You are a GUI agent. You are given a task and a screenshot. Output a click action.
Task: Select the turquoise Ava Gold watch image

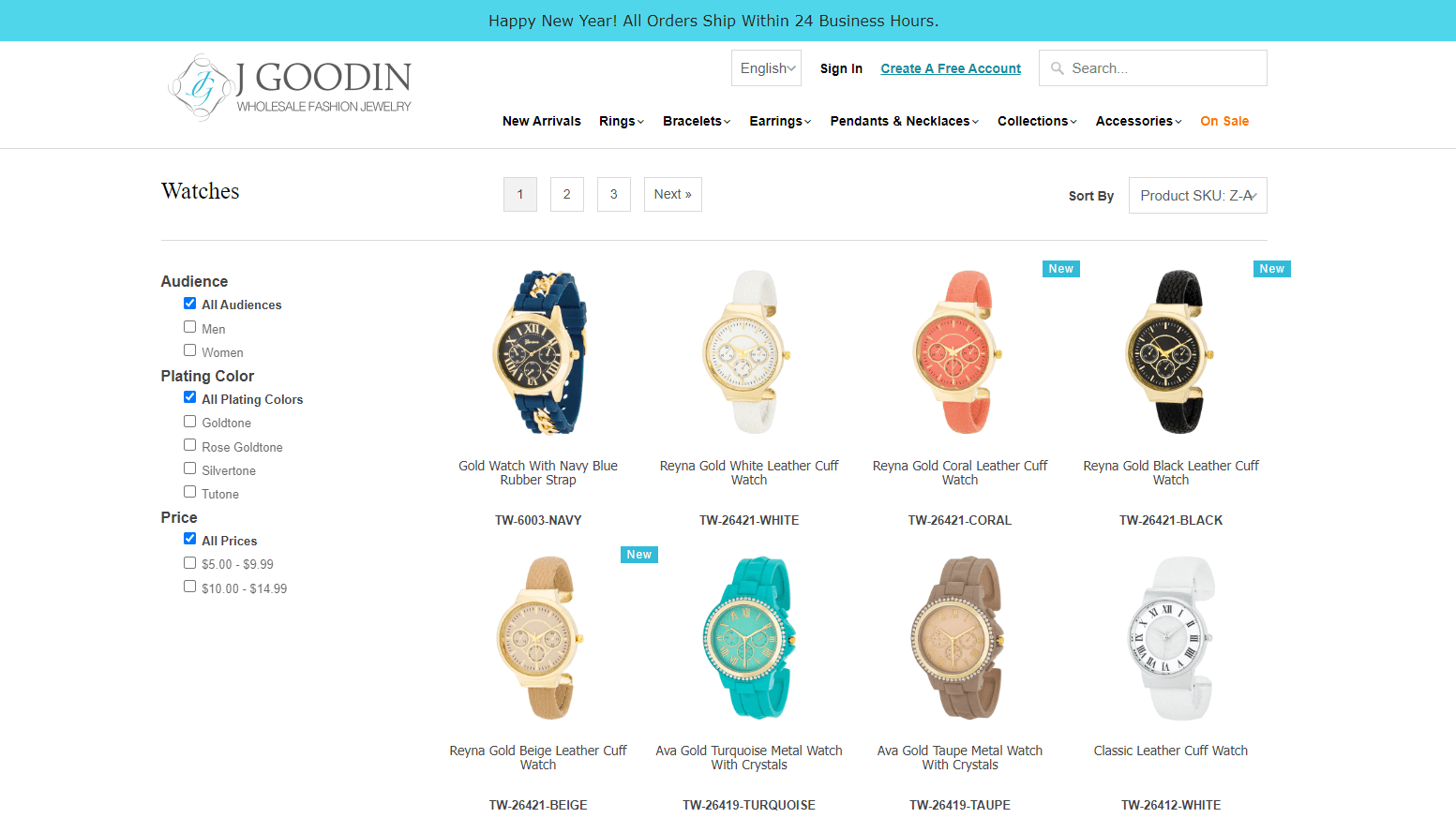tap(749, 638)
